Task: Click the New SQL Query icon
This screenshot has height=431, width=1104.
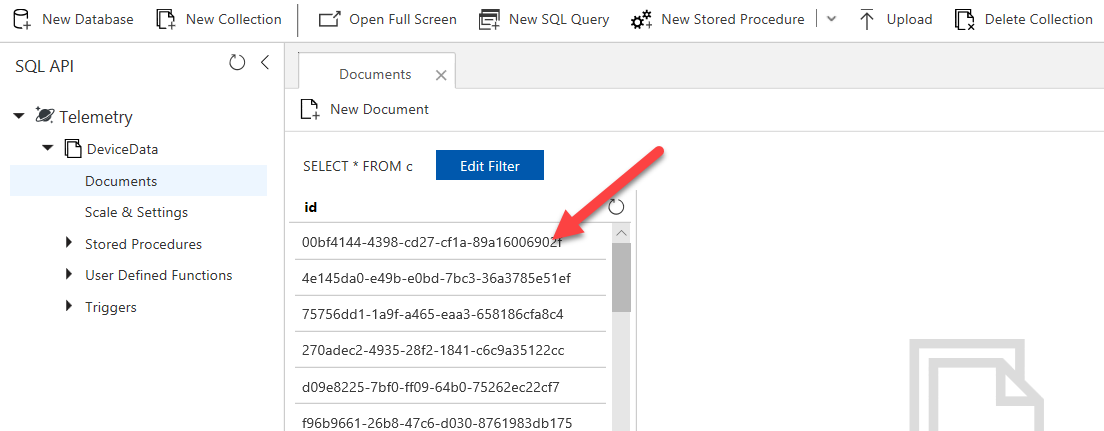Action: tap(489, 19)
